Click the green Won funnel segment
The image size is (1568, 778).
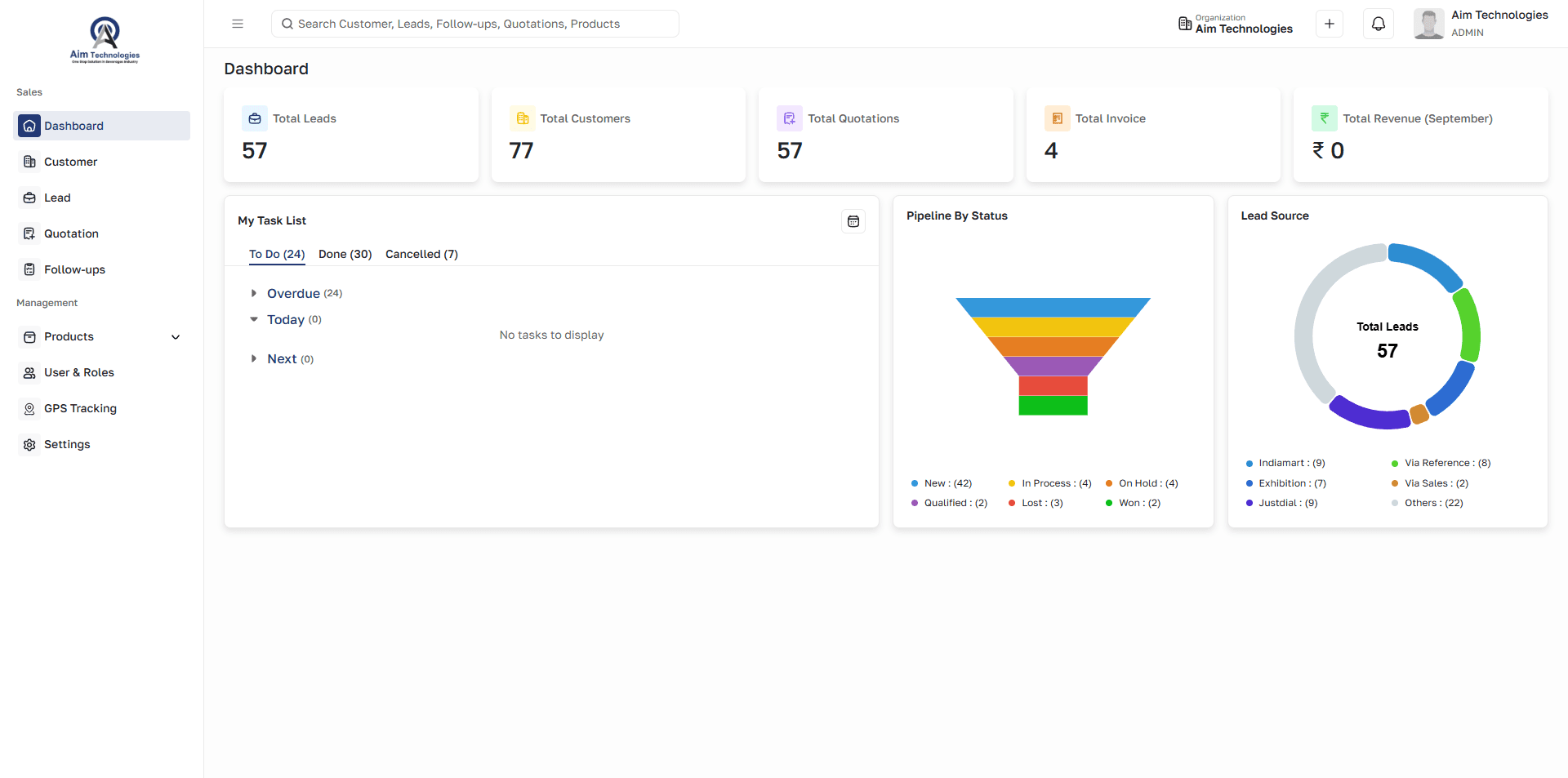[x=1053, y=406]
